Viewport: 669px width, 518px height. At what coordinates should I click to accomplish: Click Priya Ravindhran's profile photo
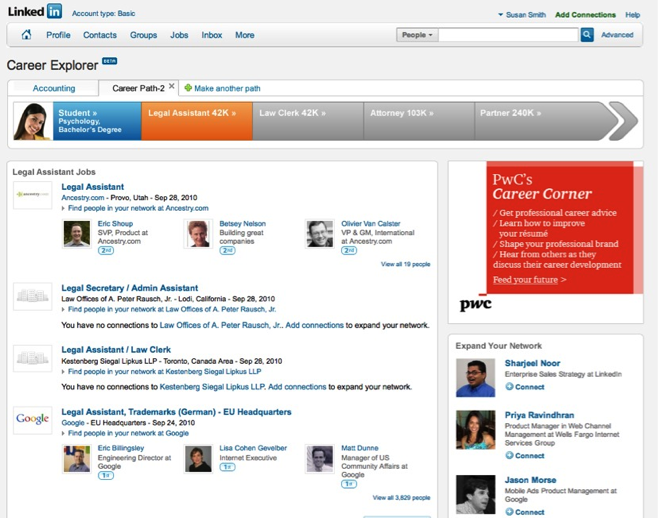coord(475,430)
